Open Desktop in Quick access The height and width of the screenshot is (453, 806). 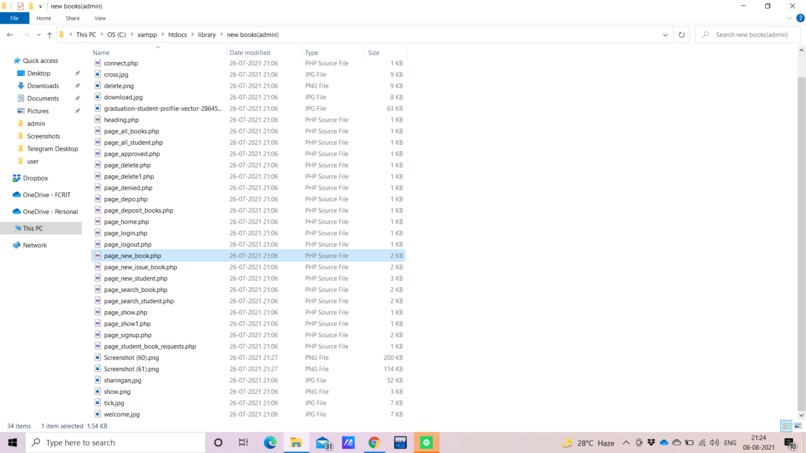tap(39, 73)
